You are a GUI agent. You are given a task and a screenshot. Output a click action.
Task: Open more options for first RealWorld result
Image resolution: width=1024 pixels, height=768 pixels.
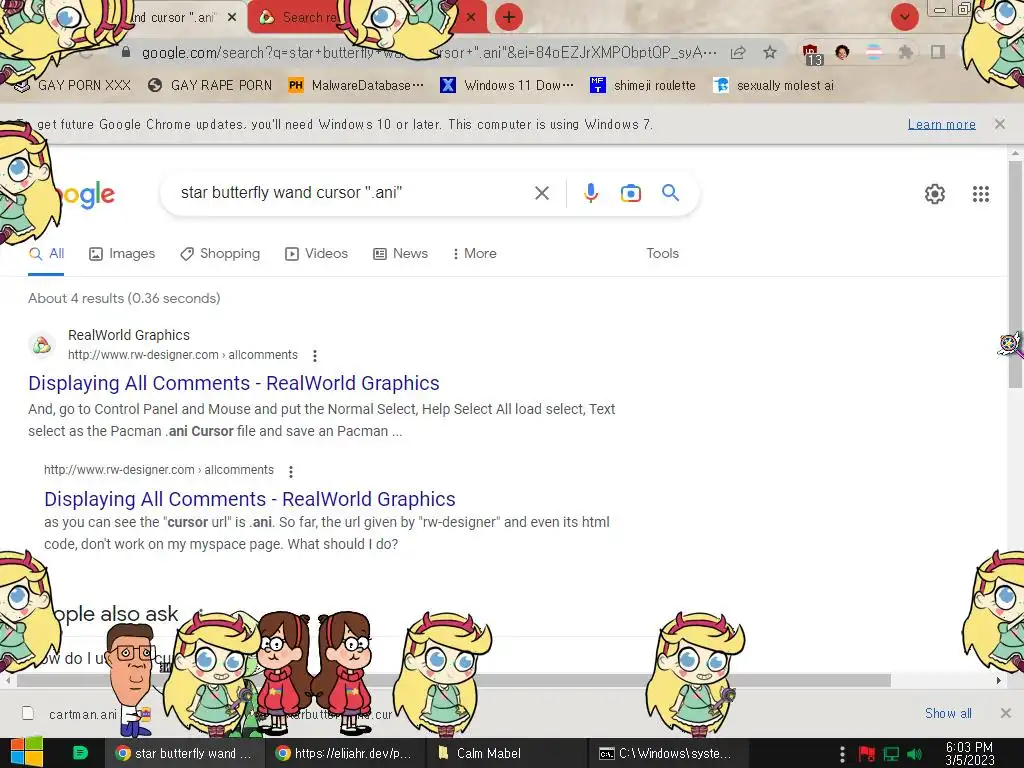315,355
